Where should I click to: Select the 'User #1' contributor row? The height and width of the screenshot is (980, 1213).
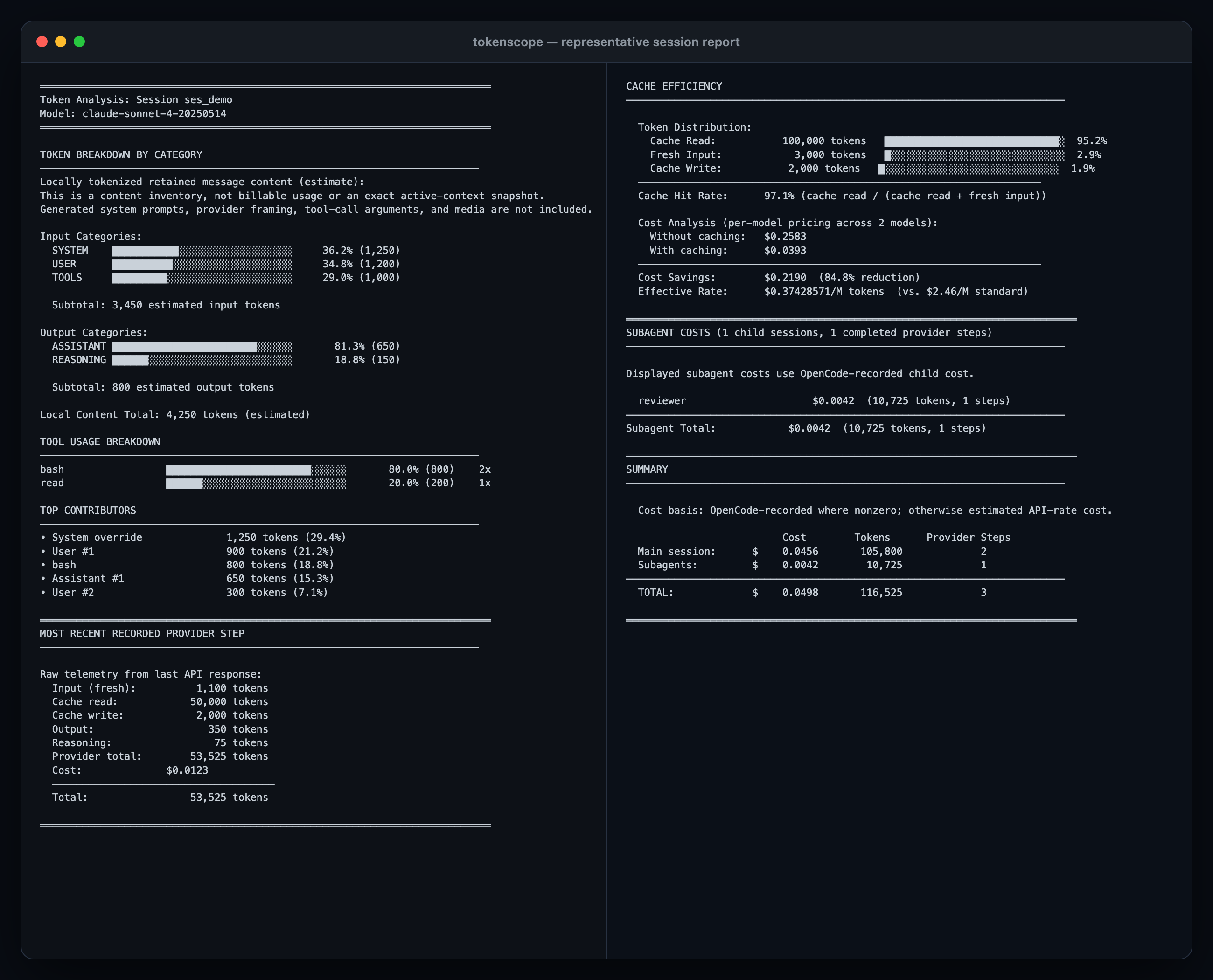click(x=187, y=551)
